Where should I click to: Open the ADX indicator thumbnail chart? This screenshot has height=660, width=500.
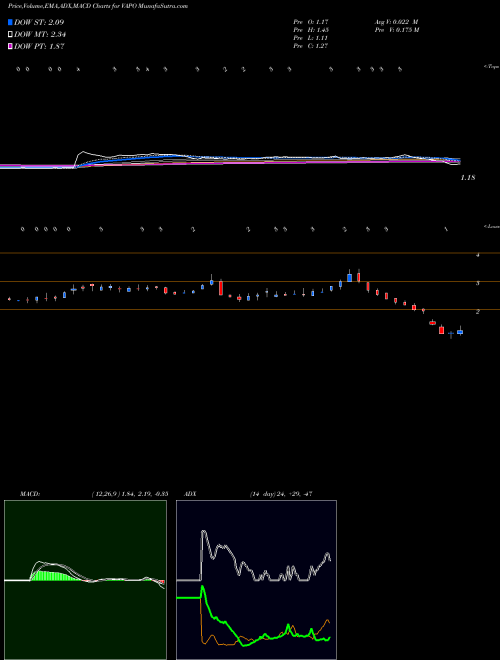tap(256, 580)
